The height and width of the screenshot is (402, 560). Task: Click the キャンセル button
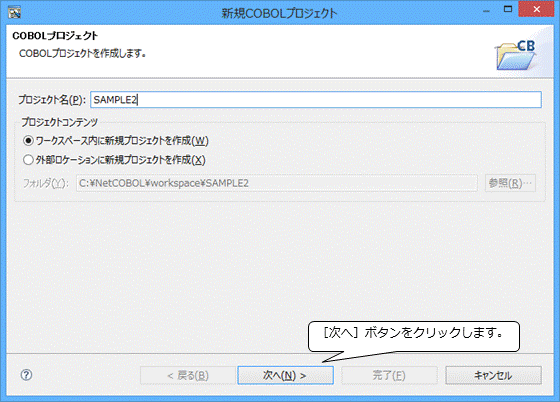pyautogui.click(x=493, y=375)
